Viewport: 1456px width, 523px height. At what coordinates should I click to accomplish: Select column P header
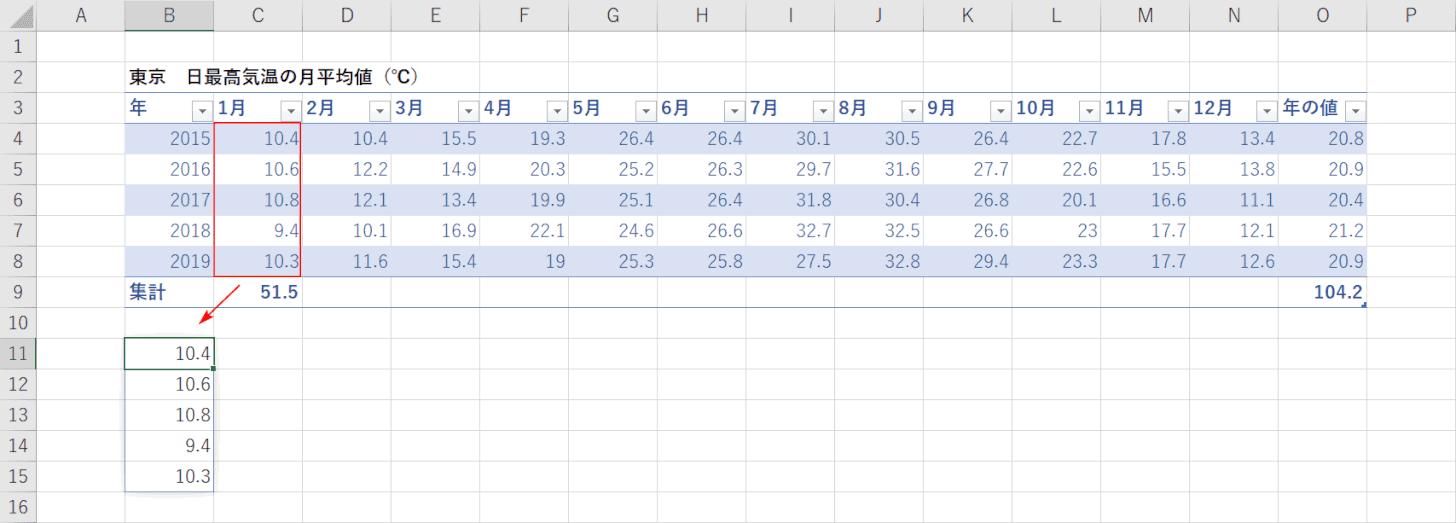coord(1411,15)
